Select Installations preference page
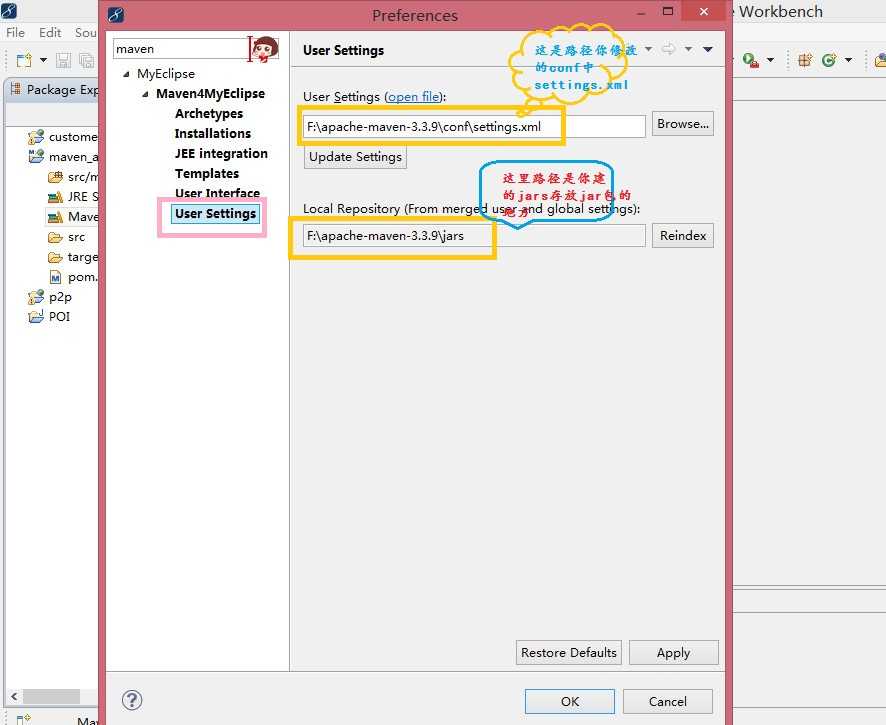The image size is (886, 725). 212,133
